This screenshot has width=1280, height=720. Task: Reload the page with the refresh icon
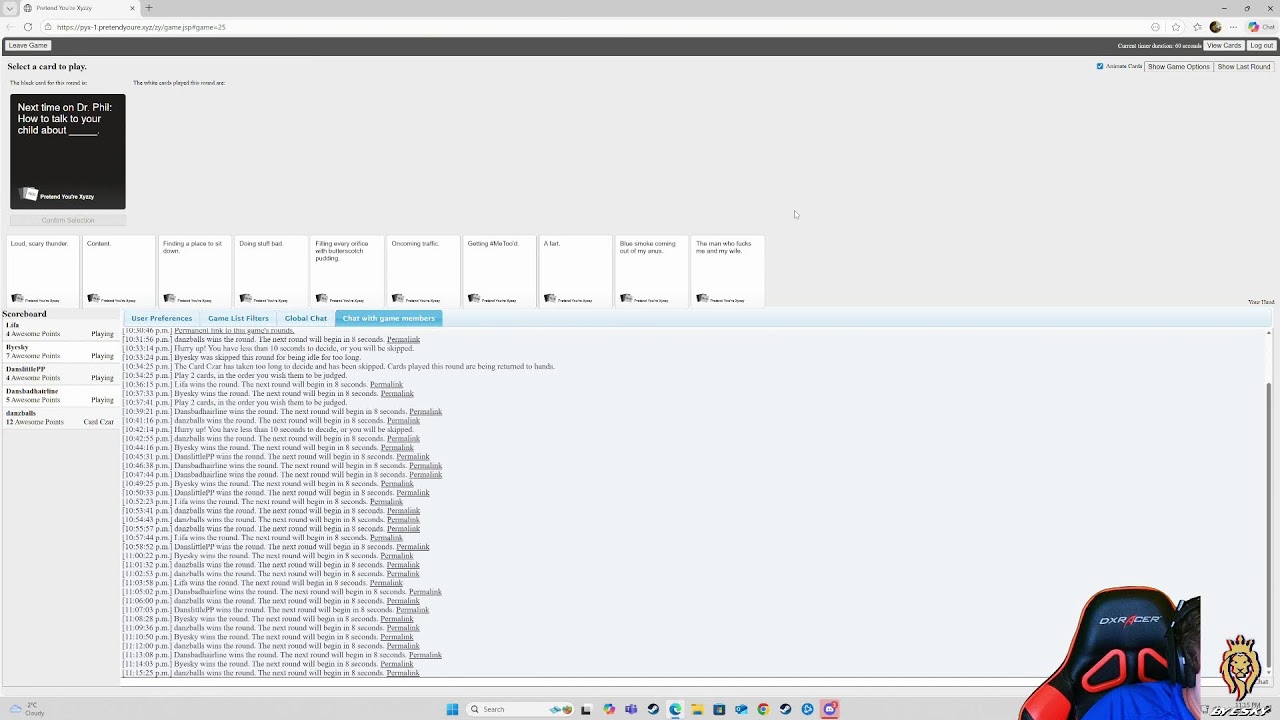point(27,27)
